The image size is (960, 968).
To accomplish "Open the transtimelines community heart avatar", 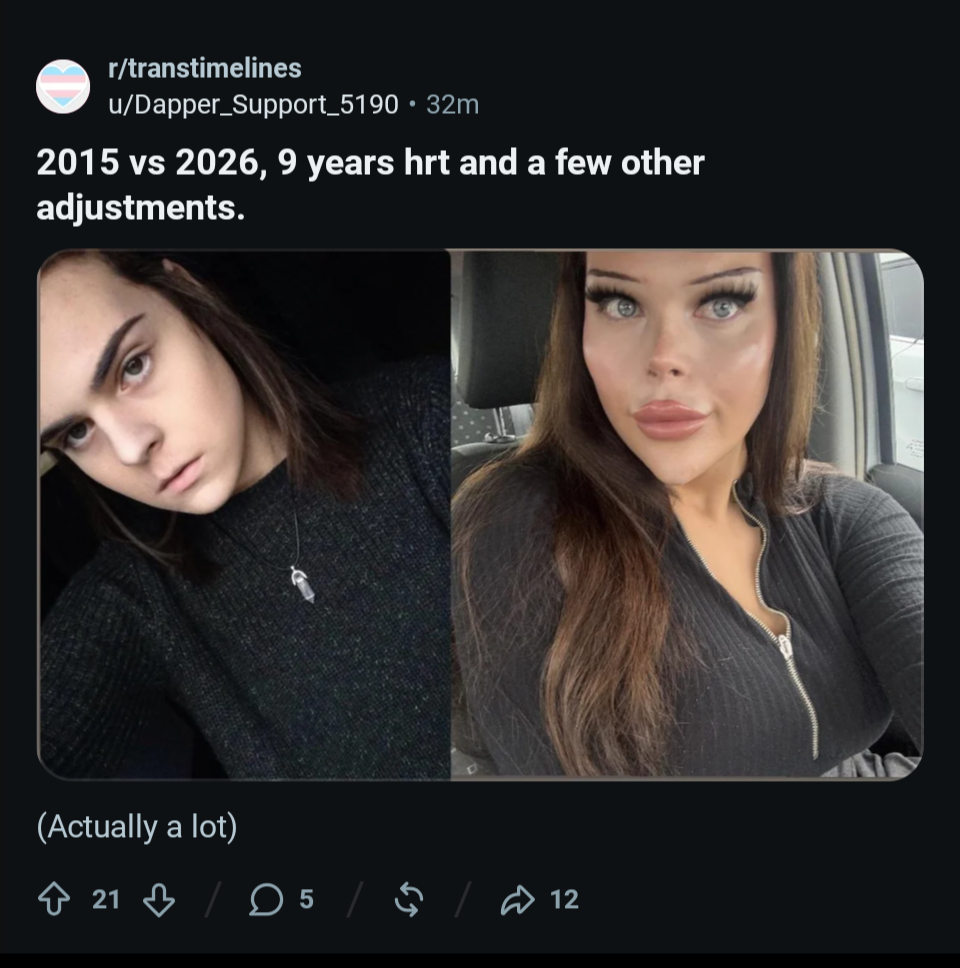I will (63, 86).
